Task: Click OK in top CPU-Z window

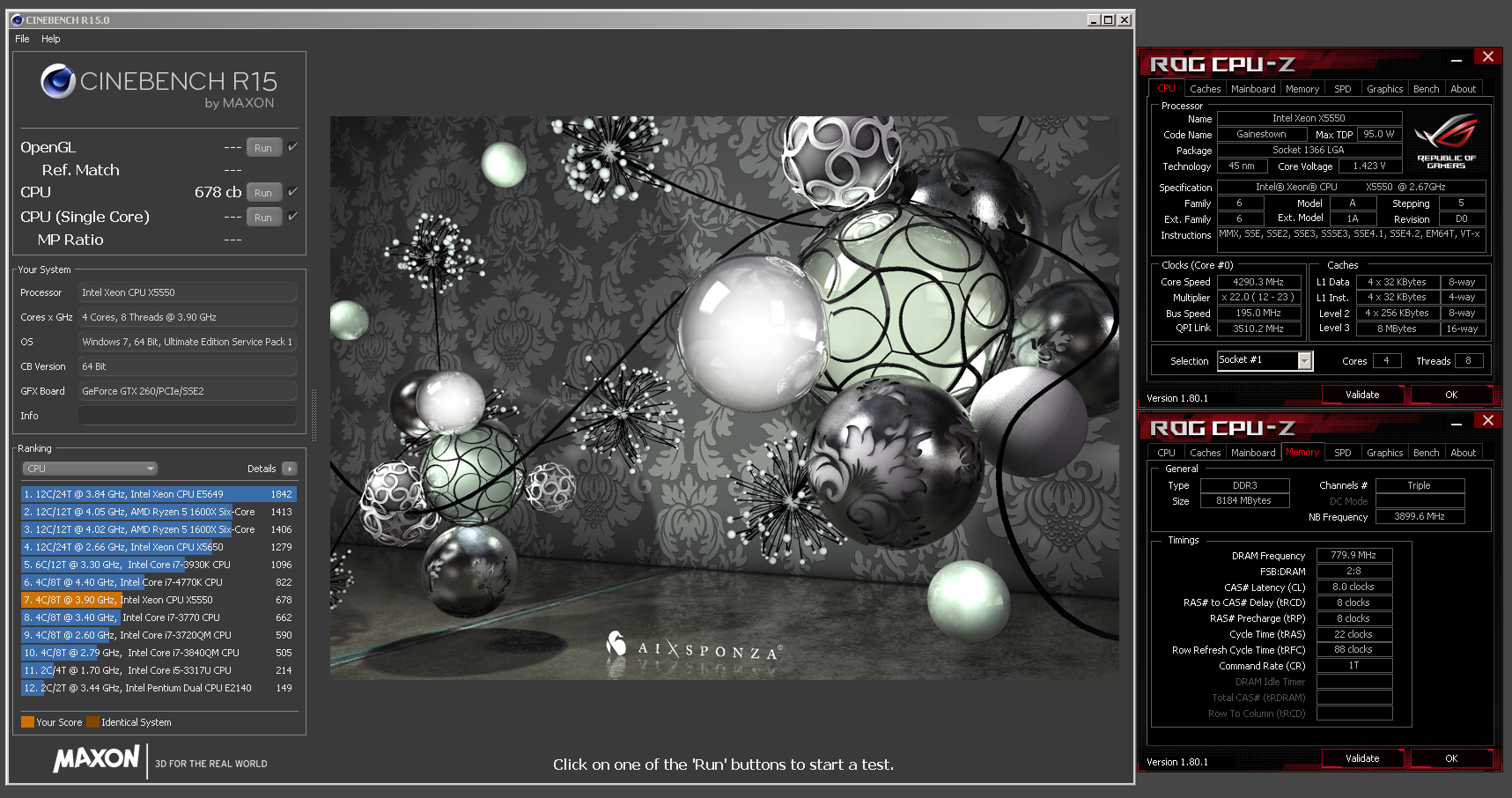Action: click(1451, 395)
